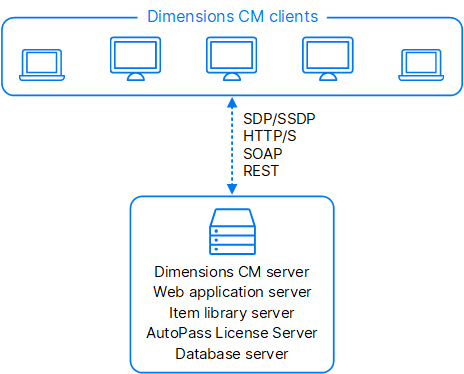Click the SDP/SSDP protocol label

pyautogui.click(x=279, y=119)
